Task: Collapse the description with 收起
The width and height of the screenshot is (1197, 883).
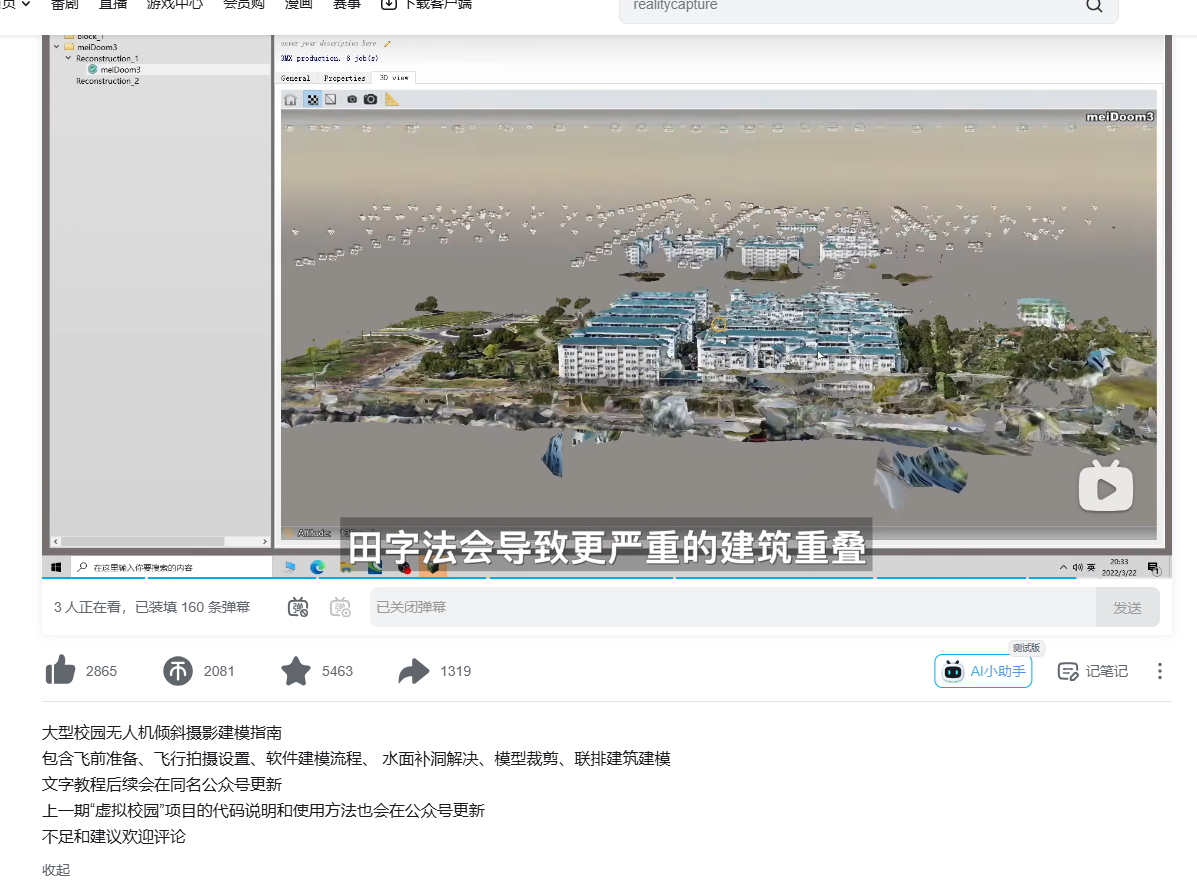Action: [x=56, y=869]
